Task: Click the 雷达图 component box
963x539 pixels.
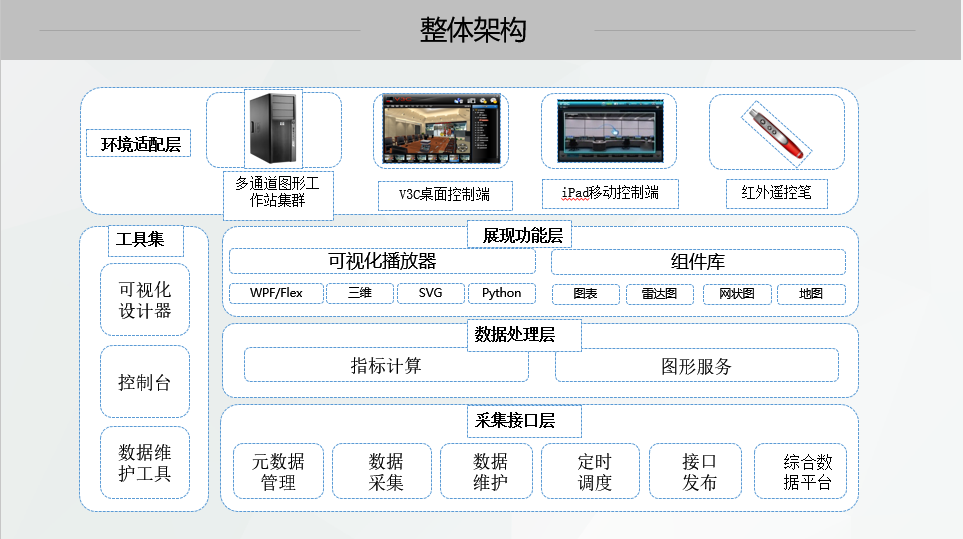Action: point(660,294)
